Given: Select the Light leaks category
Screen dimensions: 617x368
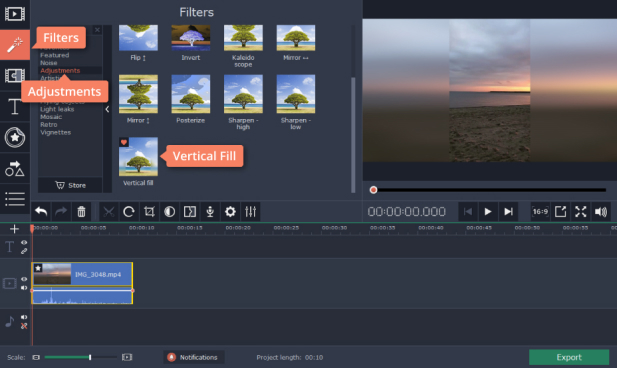Looking at the screenshot, I should tap(57, 109).
